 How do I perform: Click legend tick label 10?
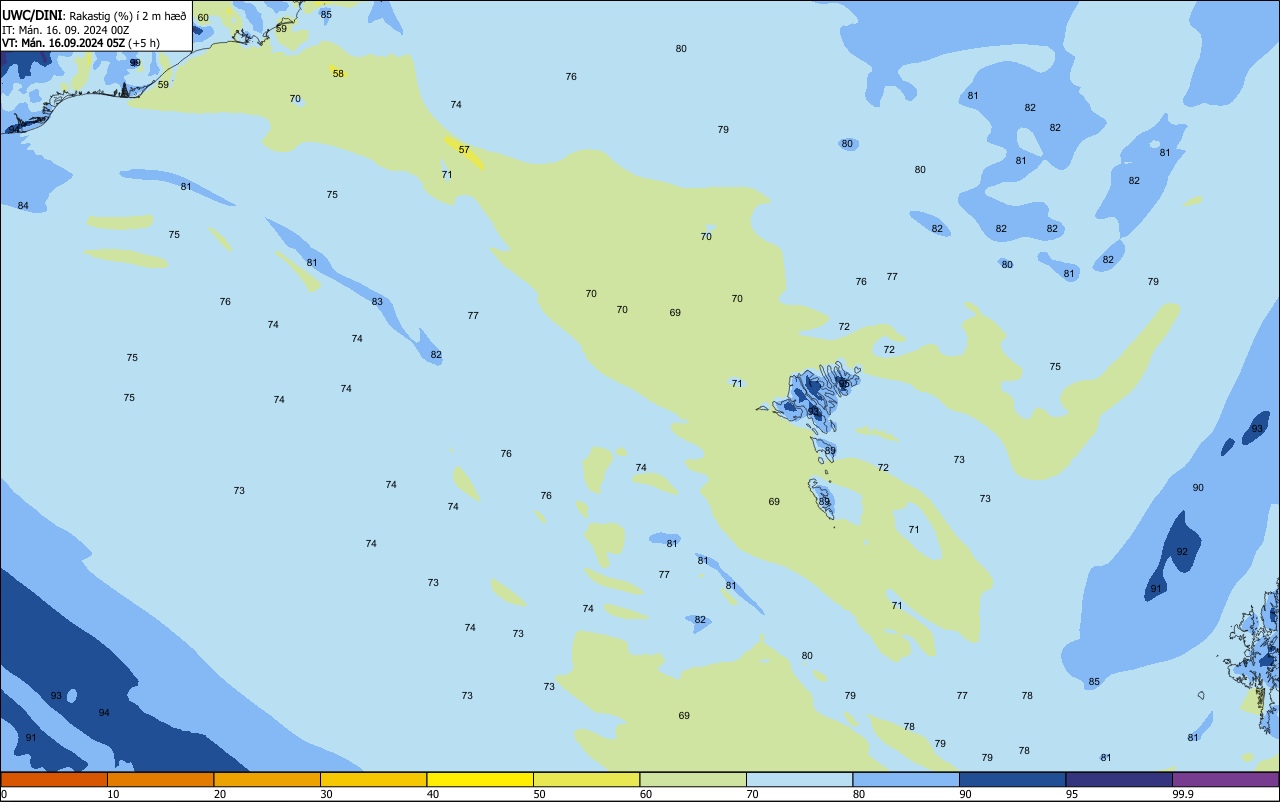pyautogui.click(x=113, y=794)
